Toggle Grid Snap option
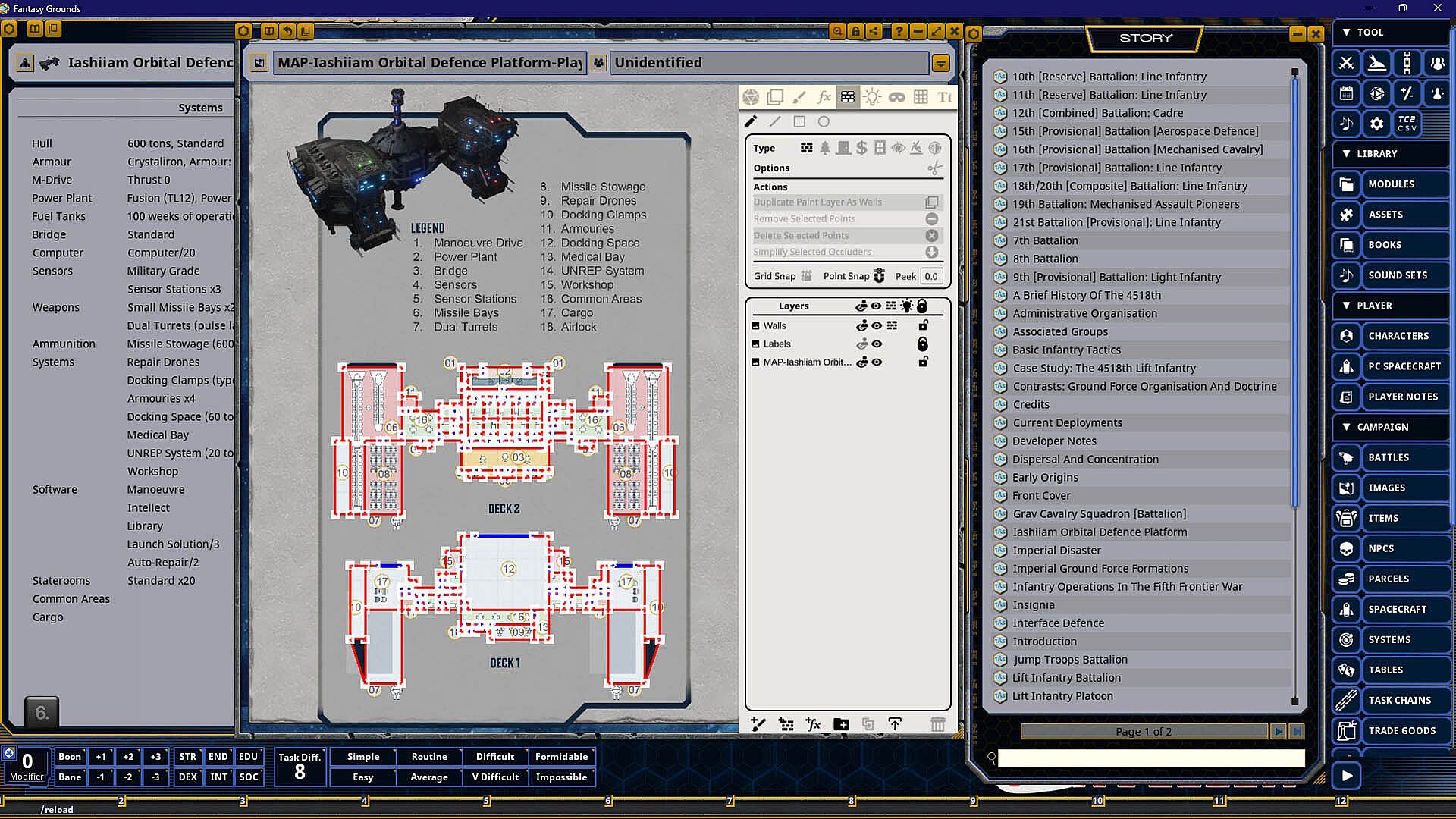 pos(805,276)
